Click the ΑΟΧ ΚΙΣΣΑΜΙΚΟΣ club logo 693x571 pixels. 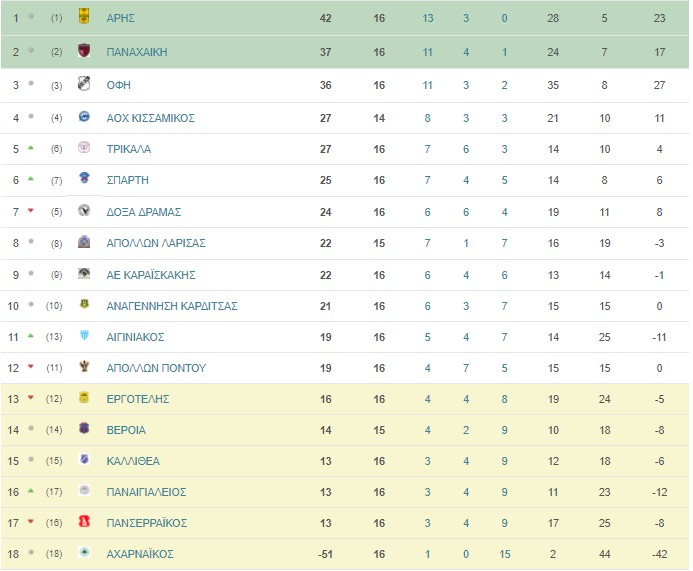tap(84, 116)
